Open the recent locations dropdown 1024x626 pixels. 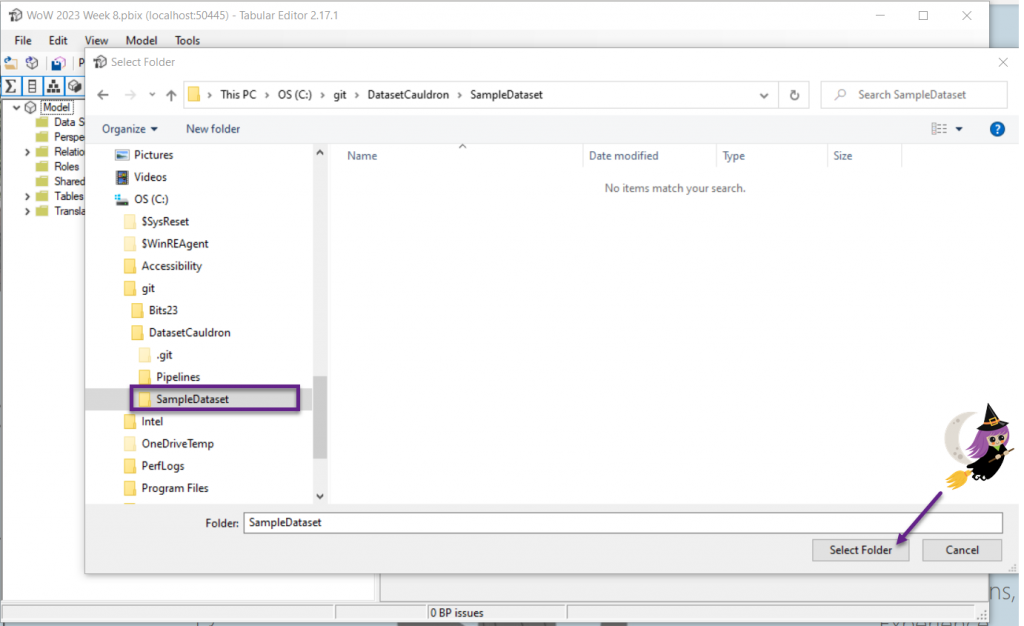pos(152,95)
